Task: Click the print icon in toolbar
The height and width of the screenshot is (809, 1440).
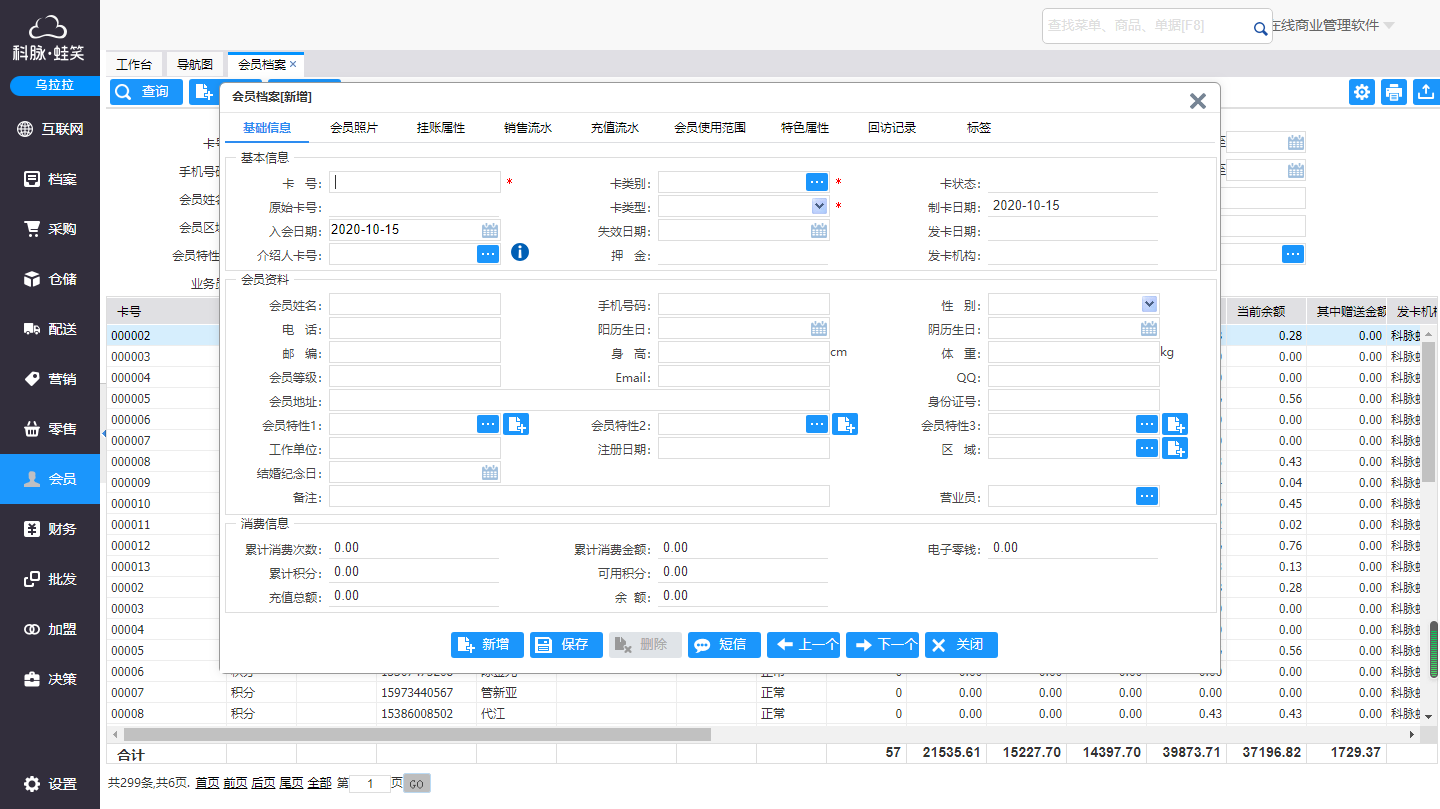Action: click(x=1394, y=92)
